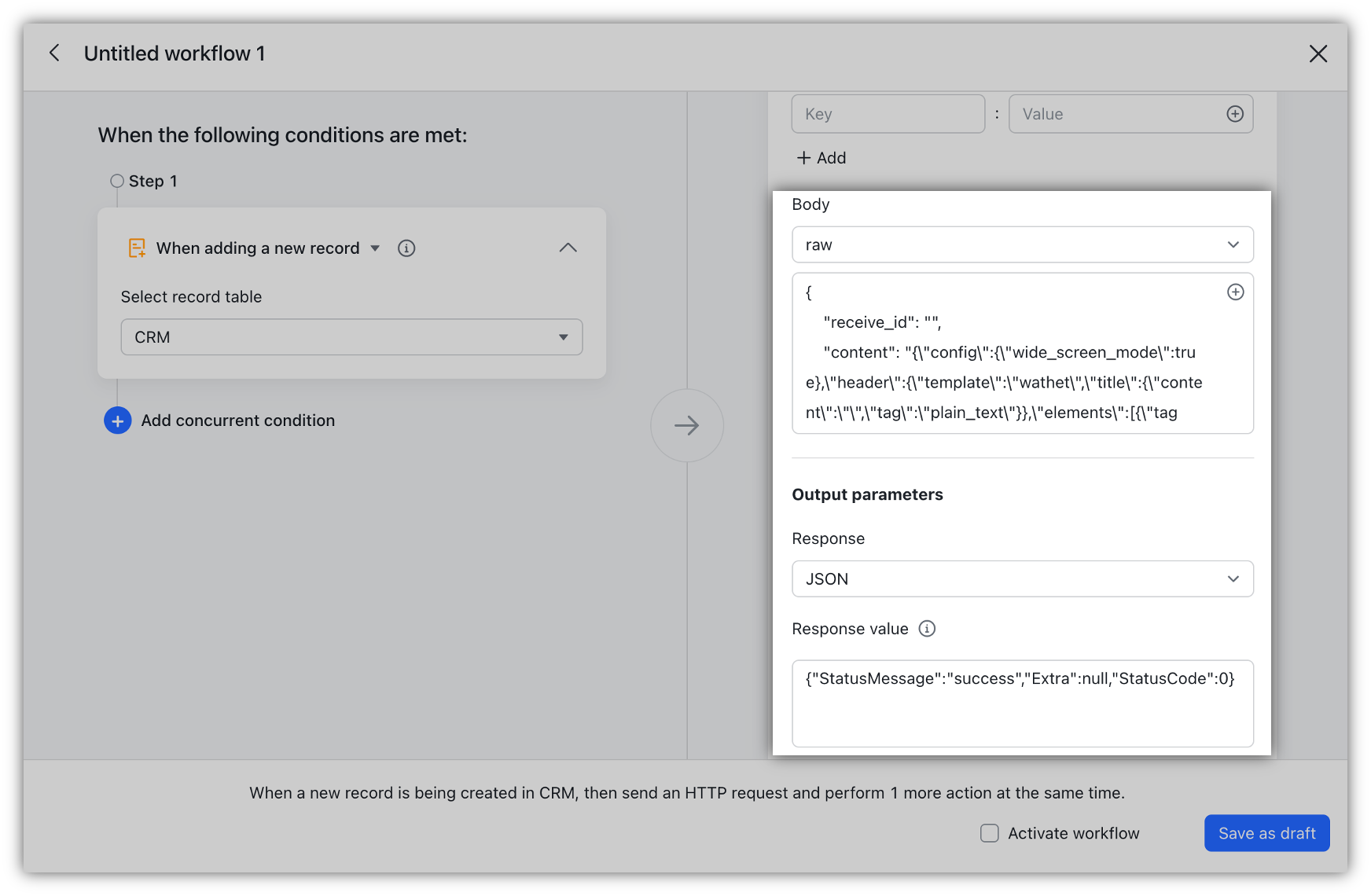Close the workflow editor window
This screenshot has height=896, width=1371.
coord(1318,53)
